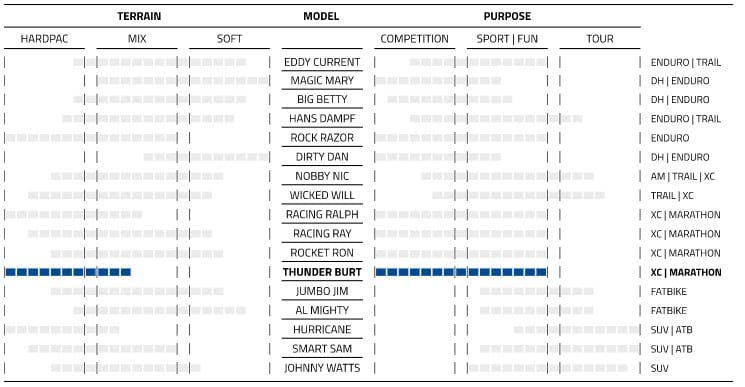Select the COMPETITION purpose column header

[414, 39]
